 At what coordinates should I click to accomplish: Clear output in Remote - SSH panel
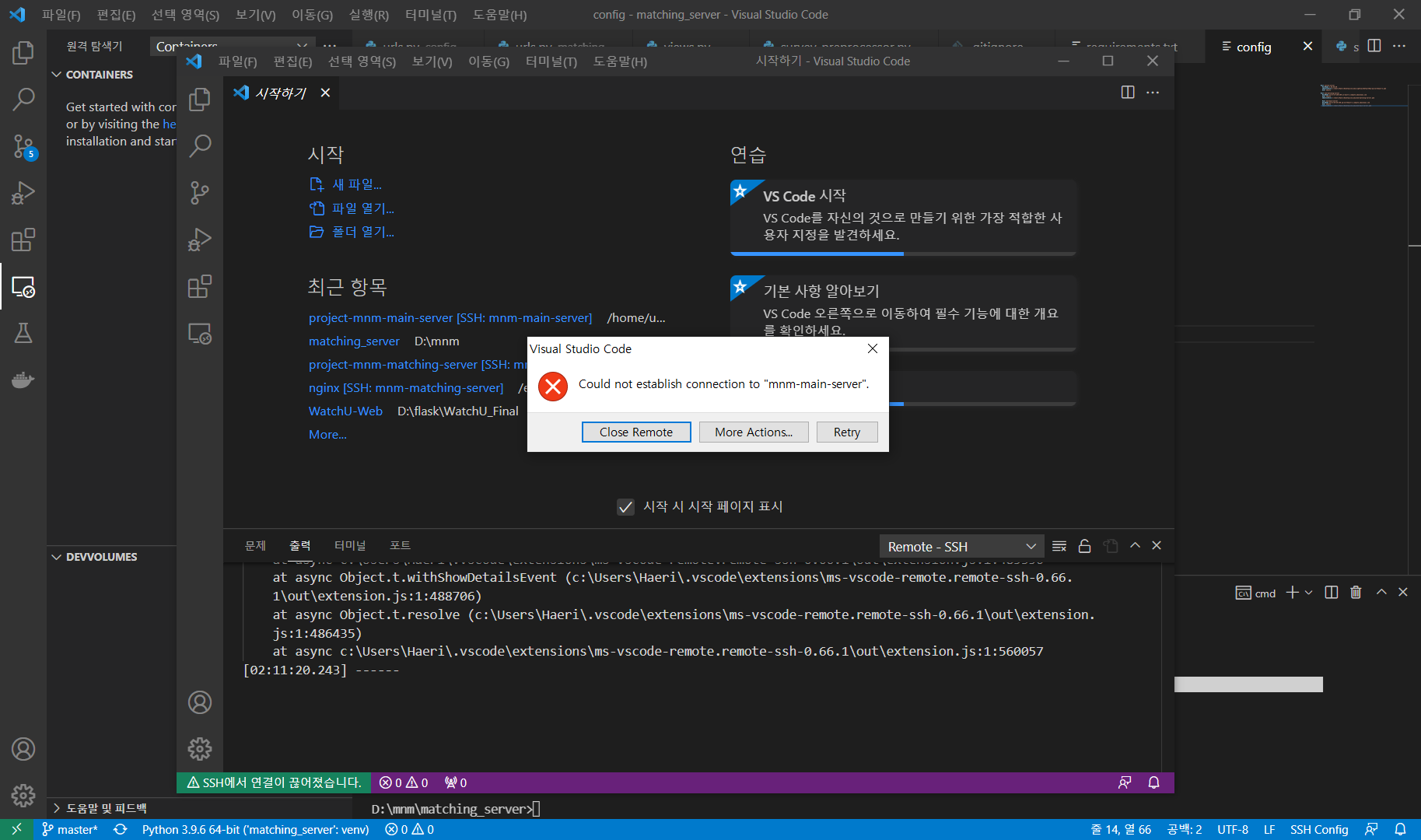[1059, 546]
